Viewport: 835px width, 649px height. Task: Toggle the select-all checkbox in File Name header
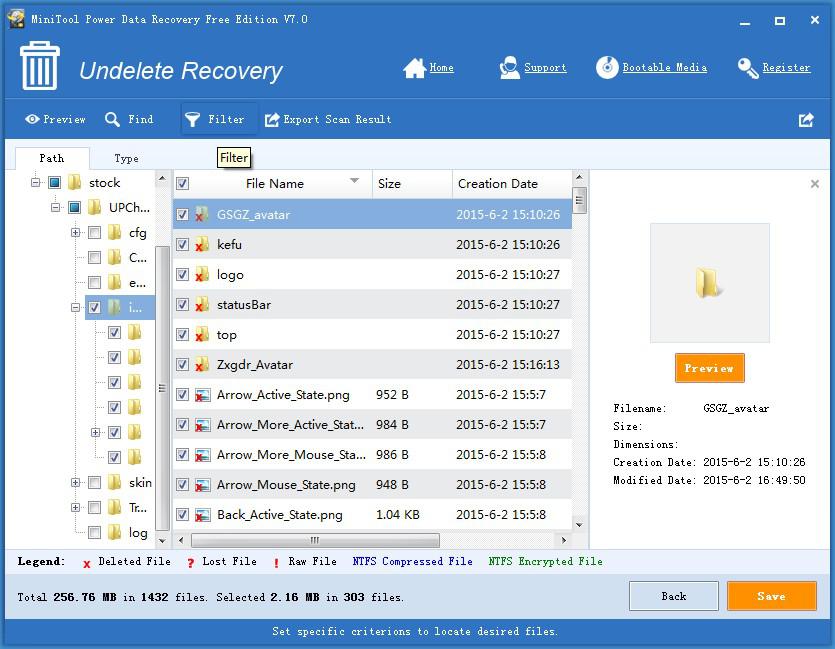pos(182,184)
